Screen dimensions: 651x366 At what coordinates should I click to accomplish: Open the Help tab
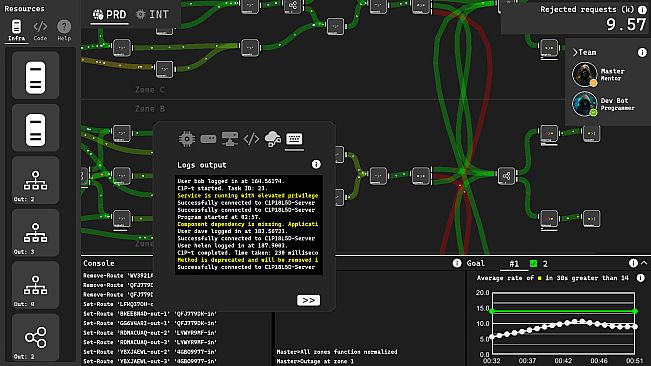[x=64, y=30]
